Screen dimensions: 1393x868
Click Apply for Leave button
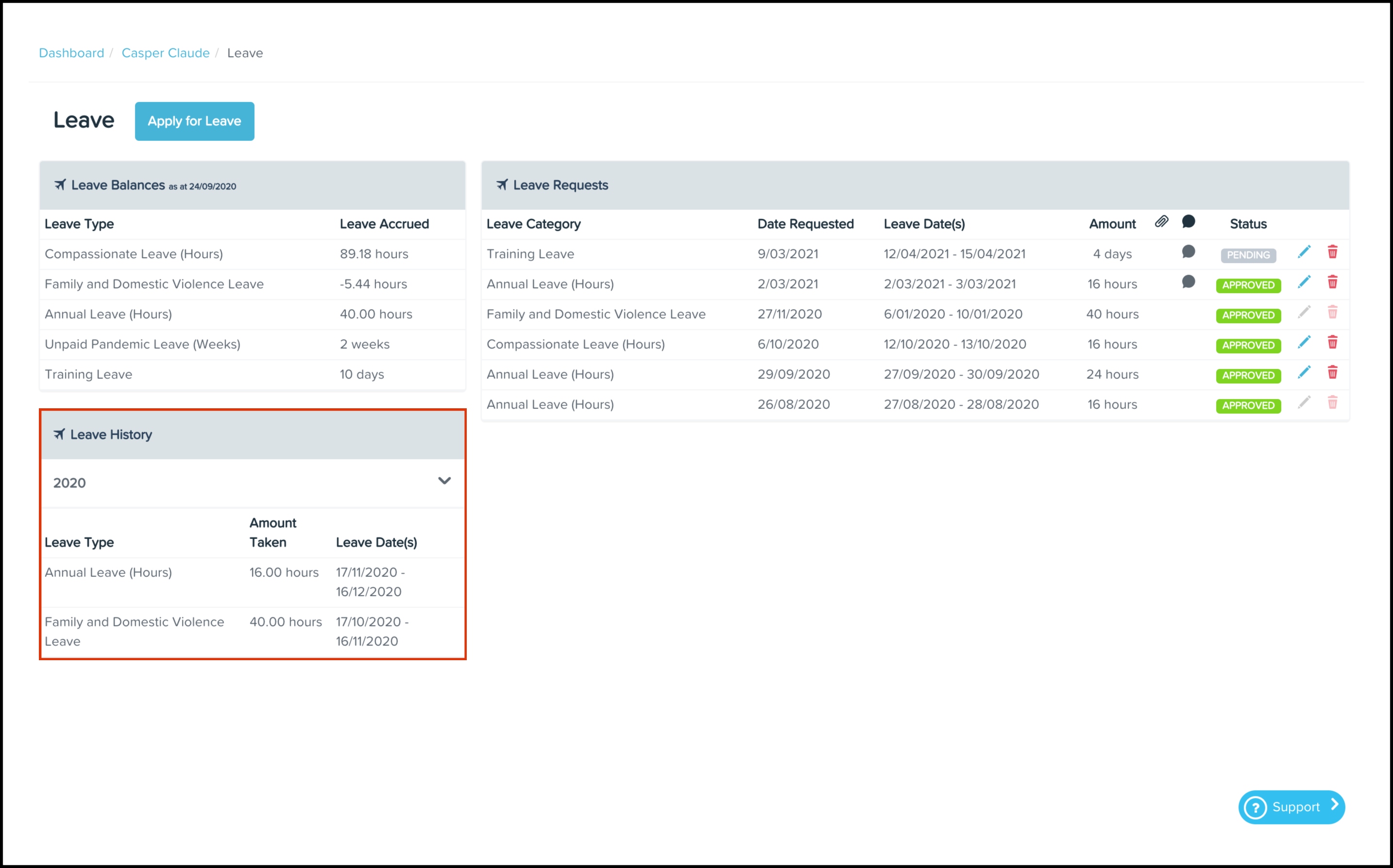(x=194, y=121)
